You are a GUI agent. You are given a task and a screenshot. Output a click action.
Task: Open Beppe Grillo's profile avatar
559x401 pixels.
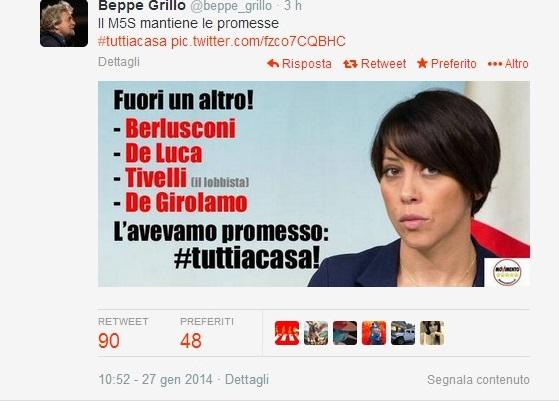pos(64,23)
